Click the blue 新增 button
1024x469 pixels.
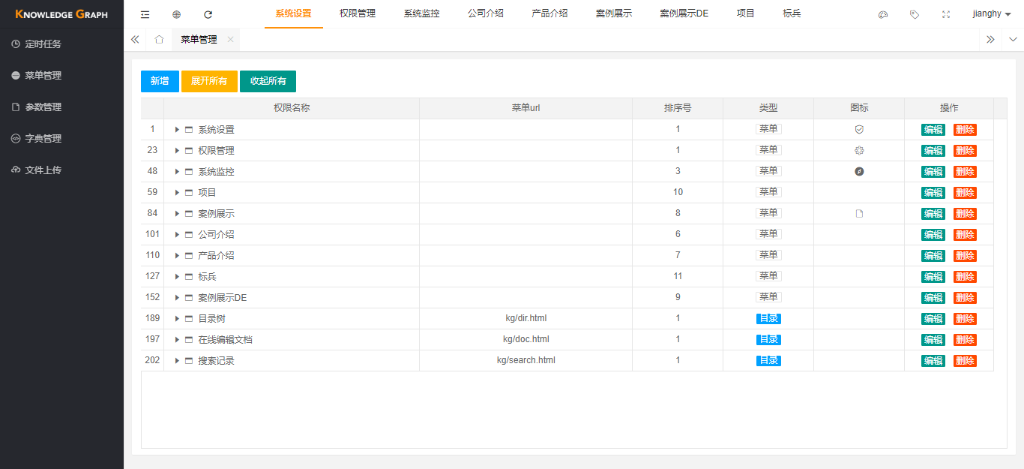[x=159, y=81]
